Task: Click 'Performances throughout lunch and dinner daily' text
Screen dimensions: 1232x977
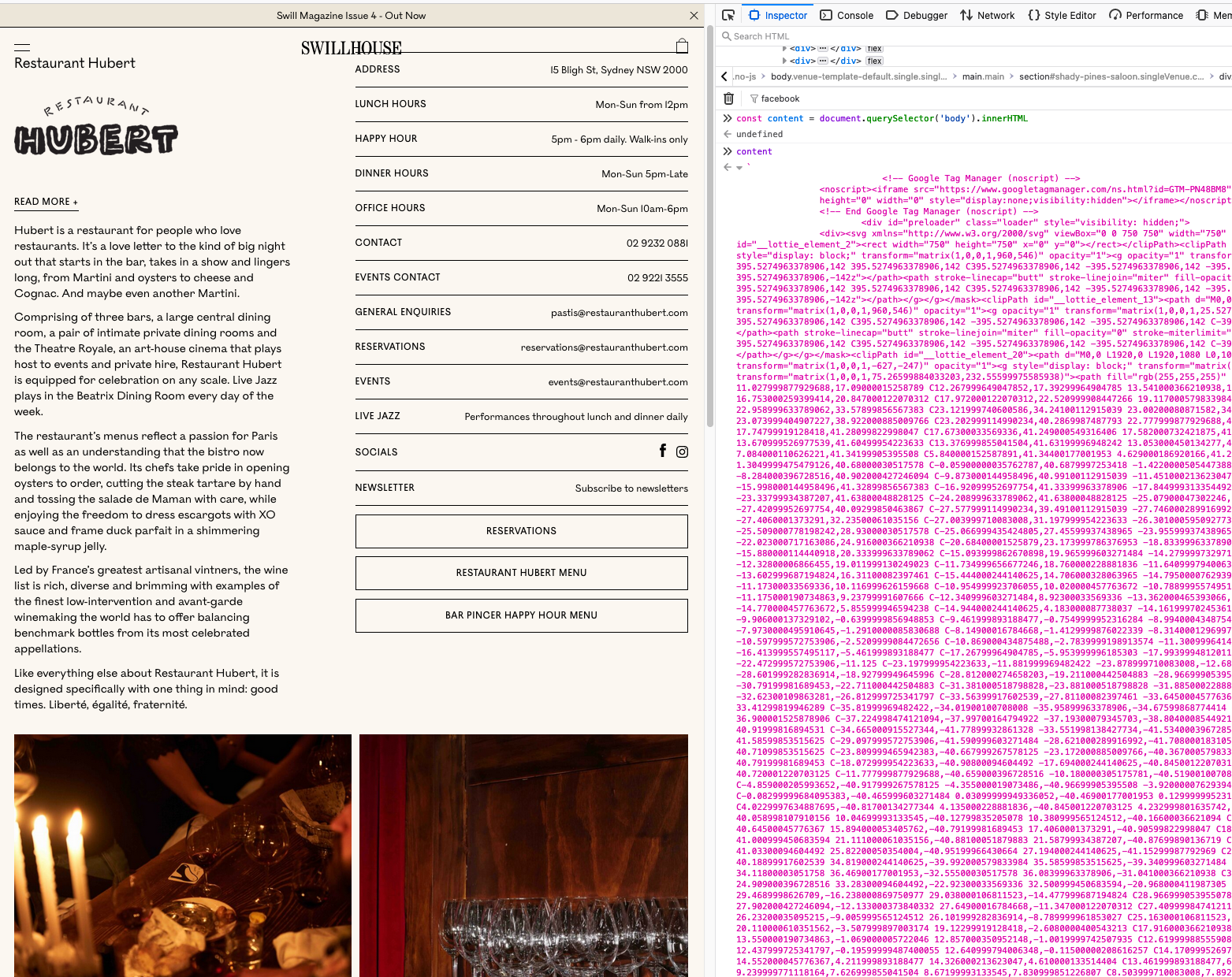Action: click(x=576, y=417)
